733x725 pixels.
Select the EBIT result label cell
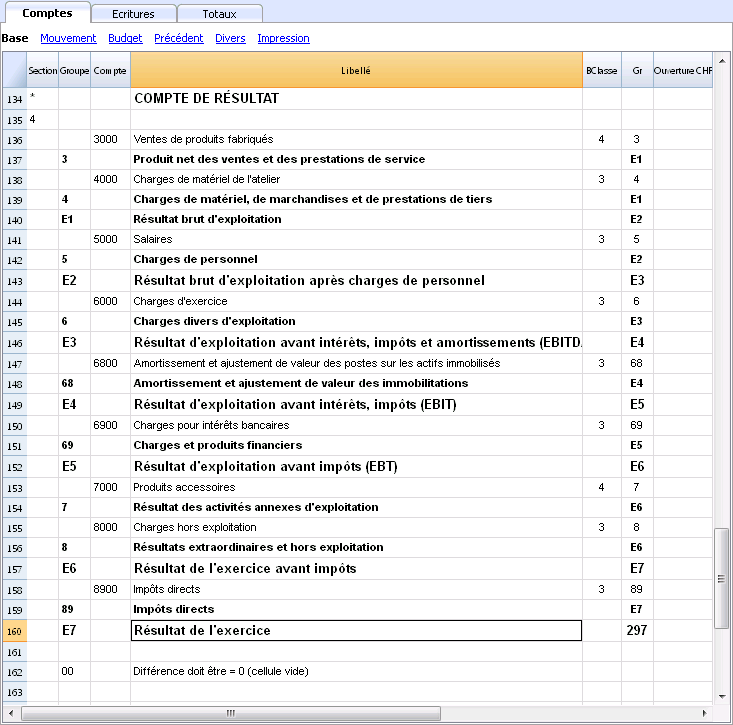click(x=356, y=404)
